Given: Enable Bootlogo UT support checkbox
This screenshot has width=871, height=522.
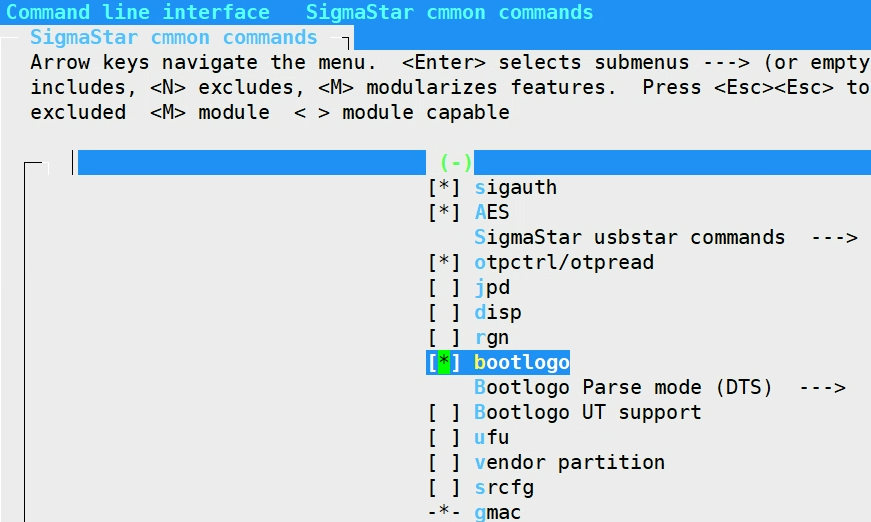Looking at the screenshot, I should click(x=444, y=413).
